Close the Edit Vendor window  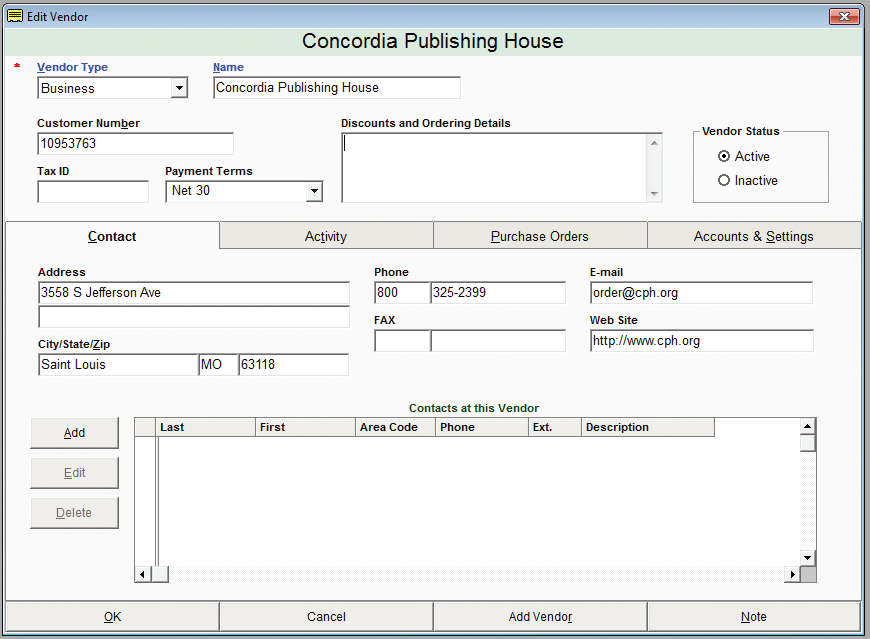pyautogui.click(x=844, y=16)
